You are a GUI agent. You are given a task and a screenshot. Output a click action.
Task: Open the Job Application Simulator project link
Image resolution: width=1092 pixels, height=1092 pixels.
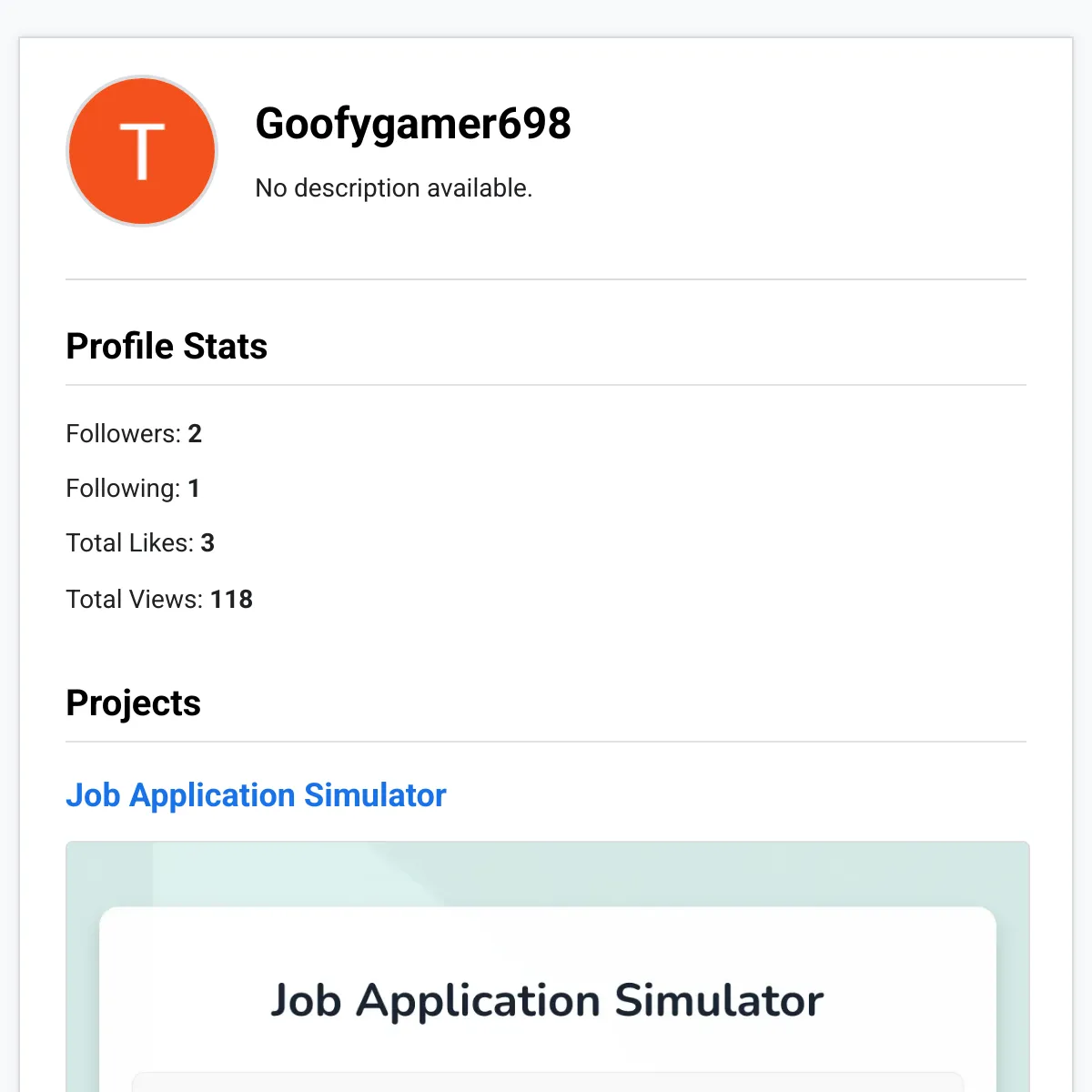point(256,795)
